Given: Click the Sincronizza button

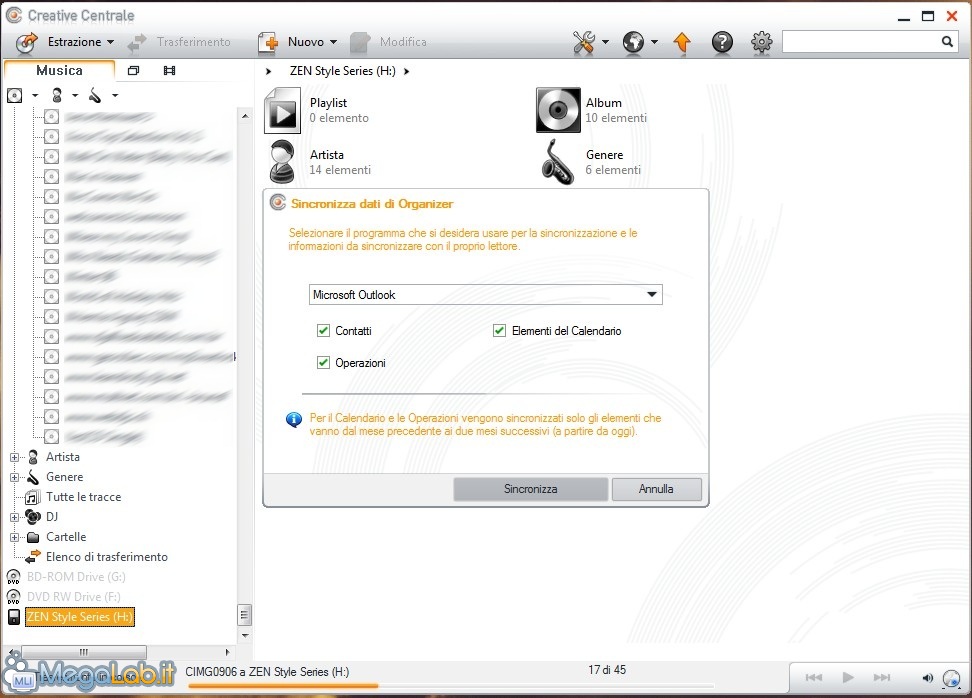Looking at the screenshot, I should tap(531, 489).
